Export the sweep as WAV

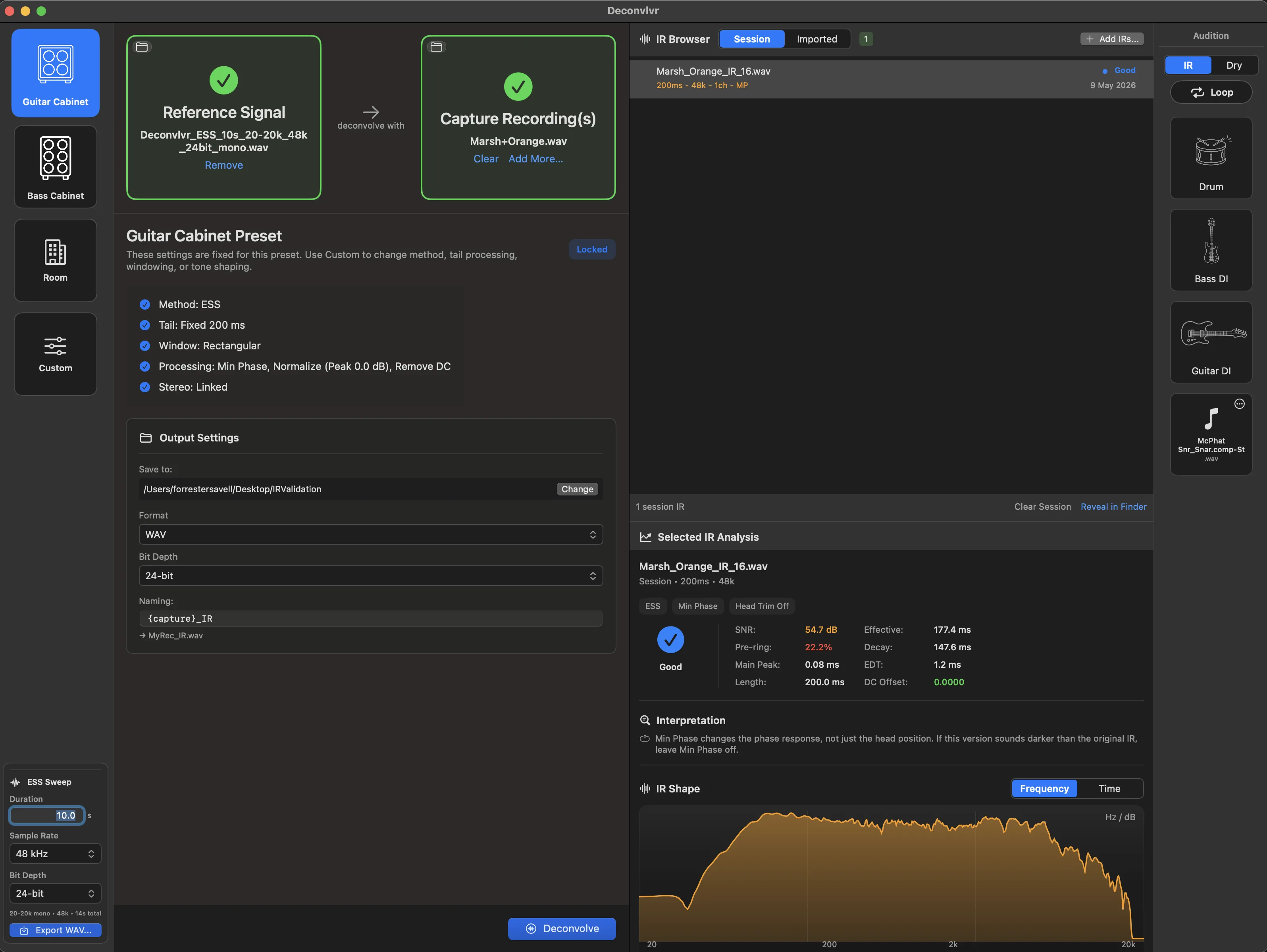(56, 930)
